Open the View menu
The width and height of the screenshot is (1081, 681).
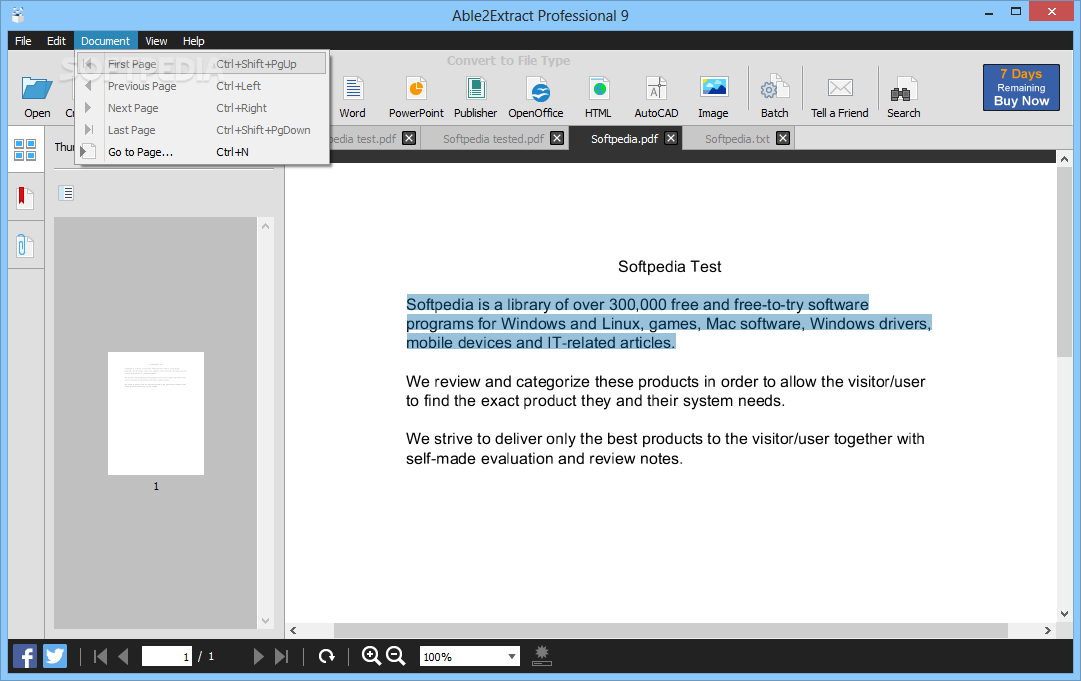pos(156,41)
